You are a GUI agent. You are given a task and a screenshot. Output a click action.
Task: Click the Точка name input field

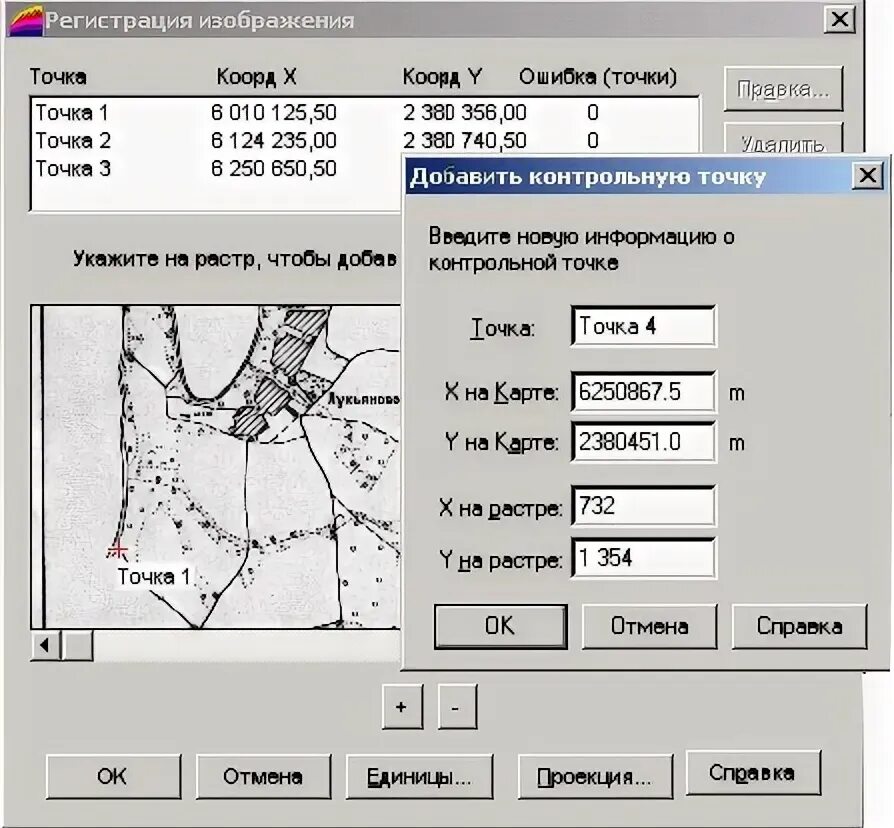coord(643,326)
